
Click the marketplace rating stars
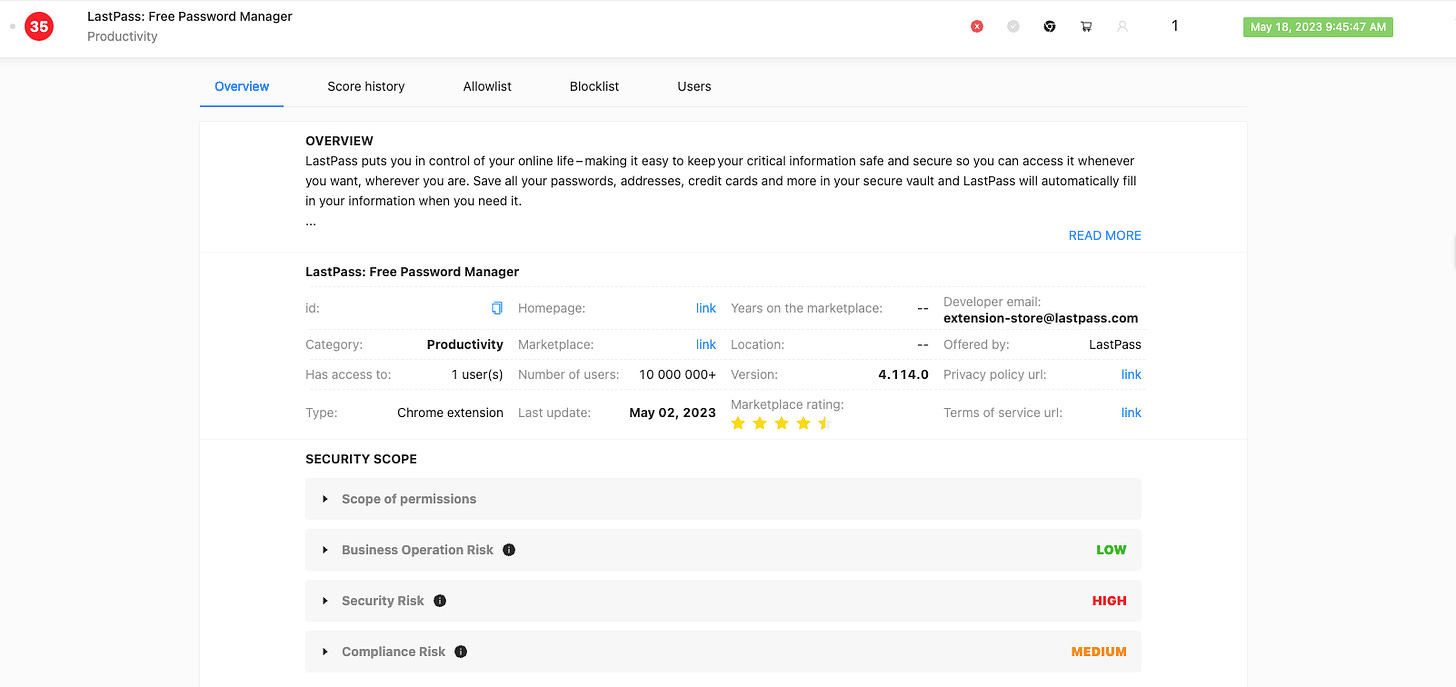pyautogui.click(x=781, y=424)
